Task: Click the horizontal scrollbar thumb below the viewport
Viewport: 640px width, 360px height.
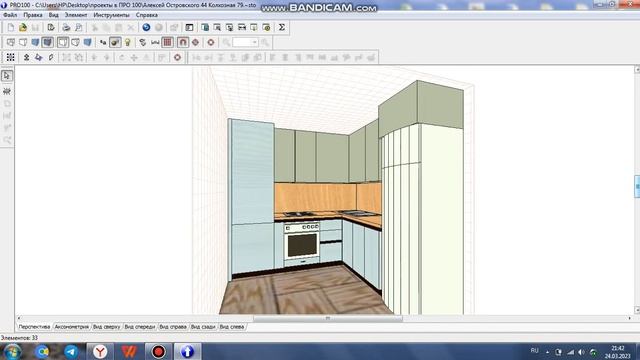Action: [328, 318]
